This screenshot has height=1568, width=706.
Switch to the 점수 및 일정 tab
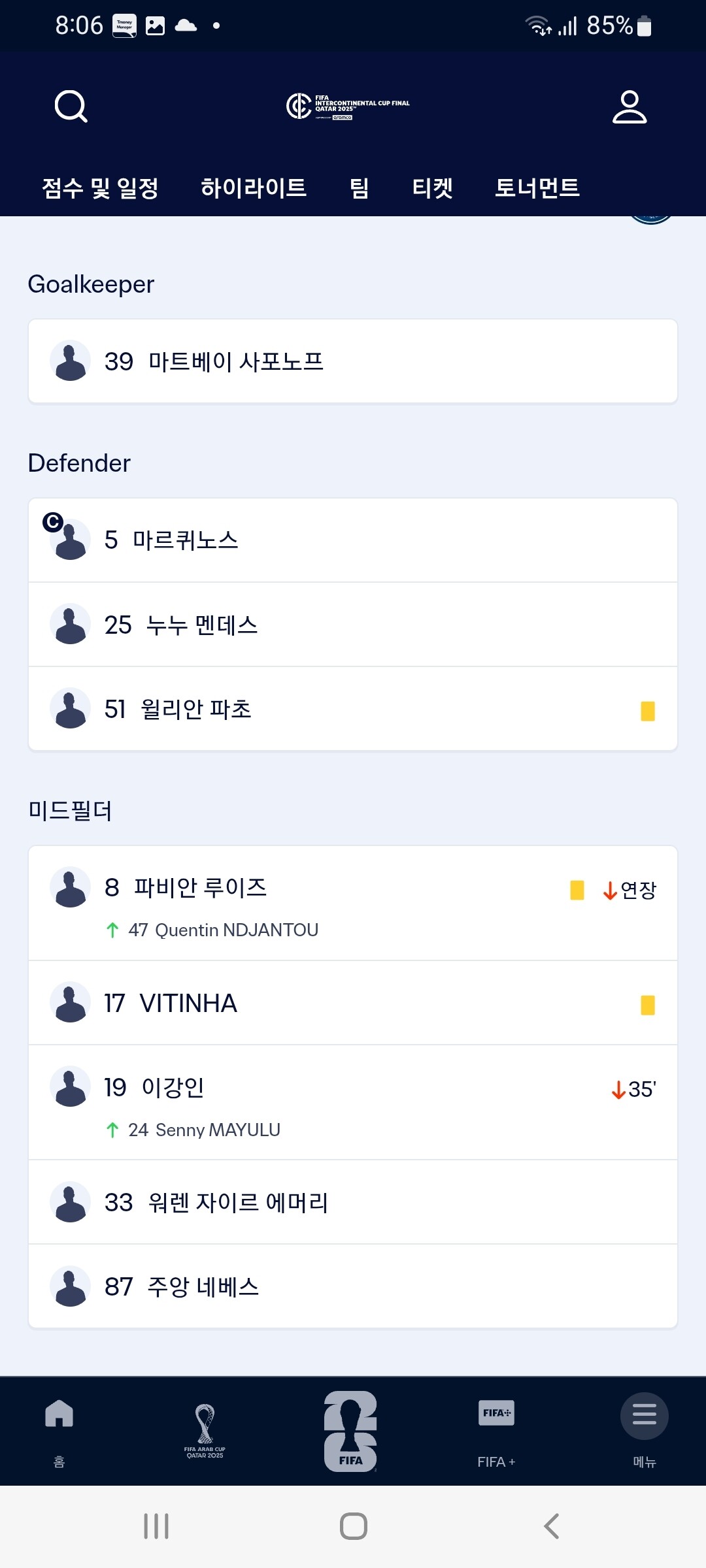tap(100, 188)
